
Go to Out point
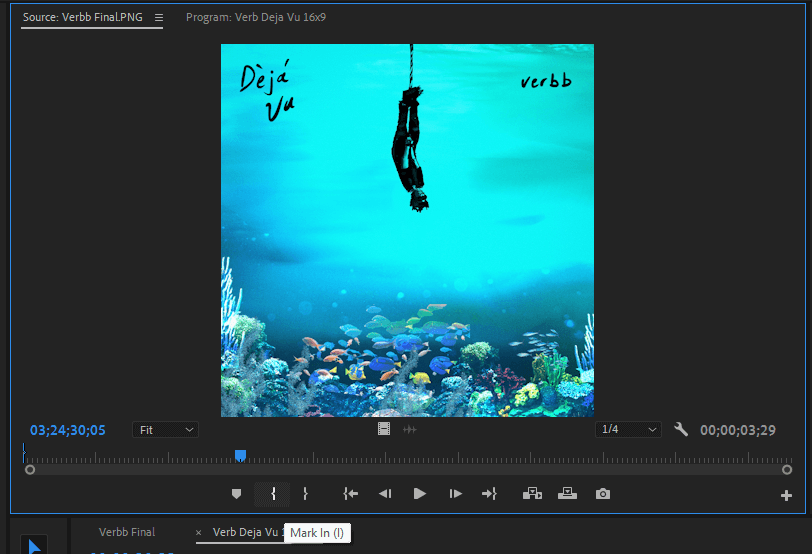[x=489, y=494]
